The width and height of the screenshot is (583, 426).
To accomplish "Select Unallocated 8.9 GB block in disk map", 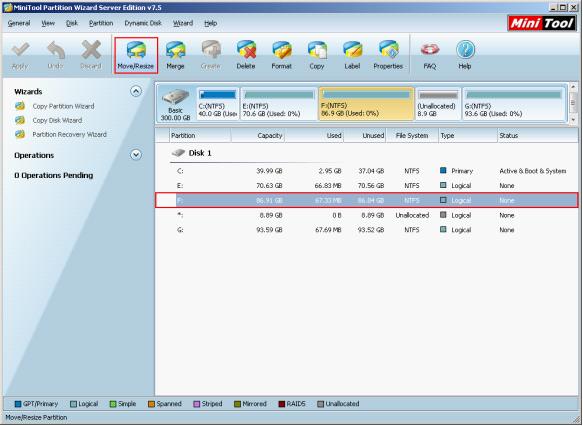I will 438,104.
